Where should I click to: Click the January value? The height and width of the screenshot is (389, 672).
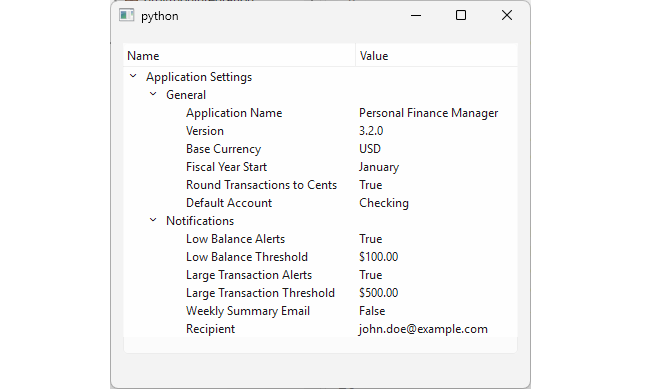tap(379, 167)
